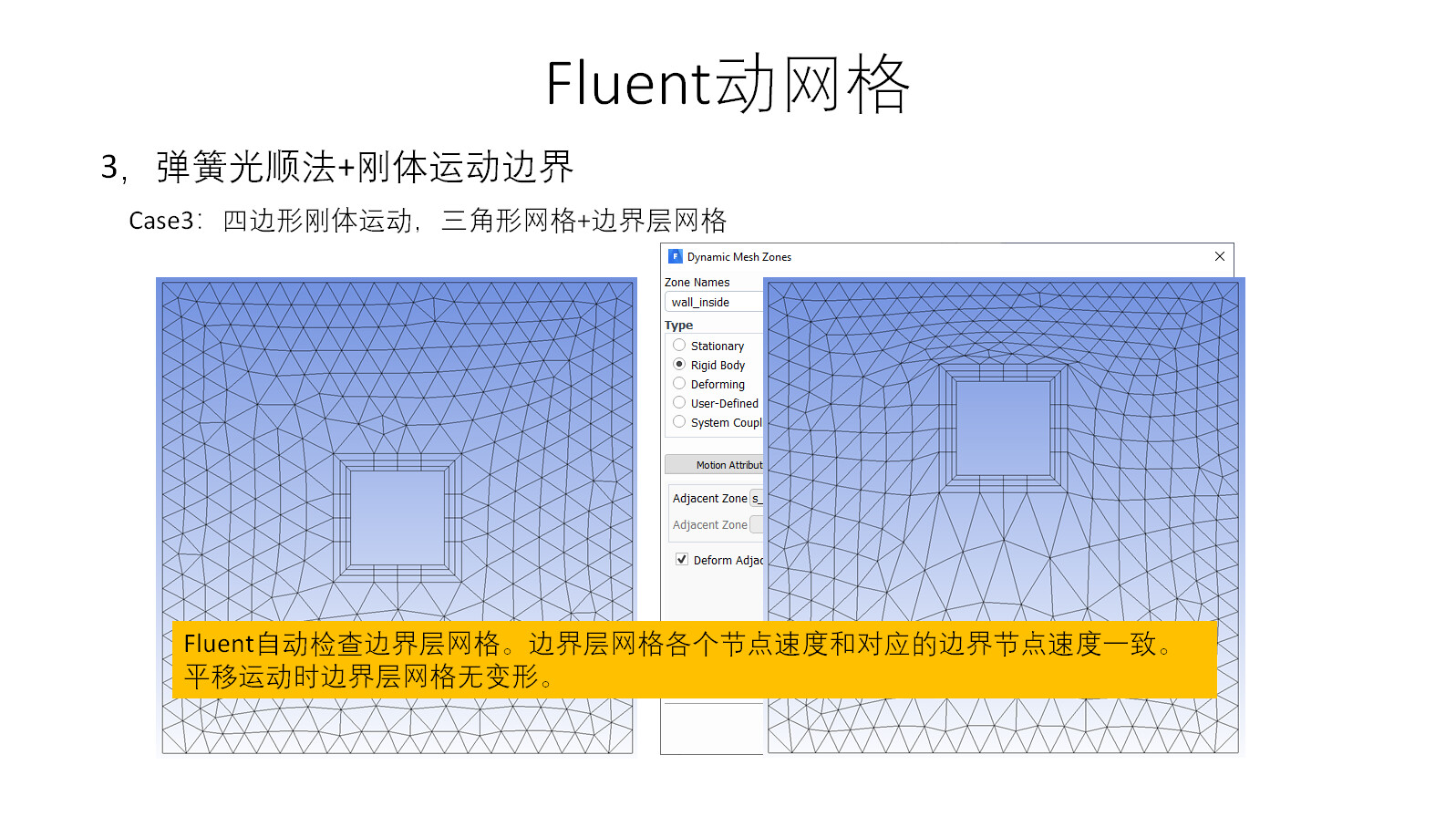Select the Rigid Body zone type
Image resolution: width=1456 pixels, height=817 pixels.
679,365
